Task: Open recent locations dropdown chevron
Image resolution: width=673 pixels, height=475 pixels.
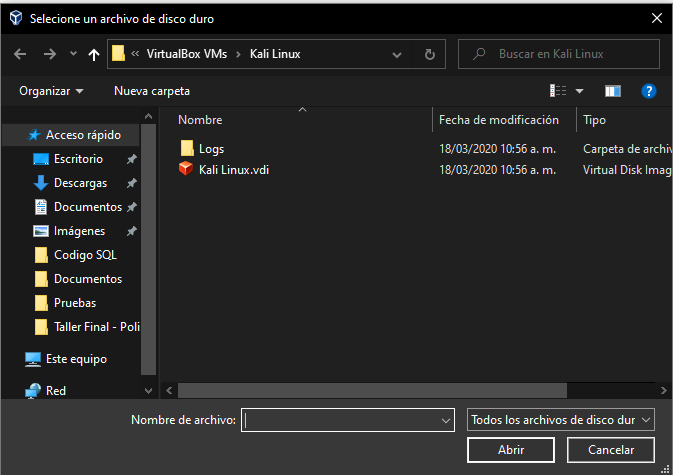Action: coord(73,54)
